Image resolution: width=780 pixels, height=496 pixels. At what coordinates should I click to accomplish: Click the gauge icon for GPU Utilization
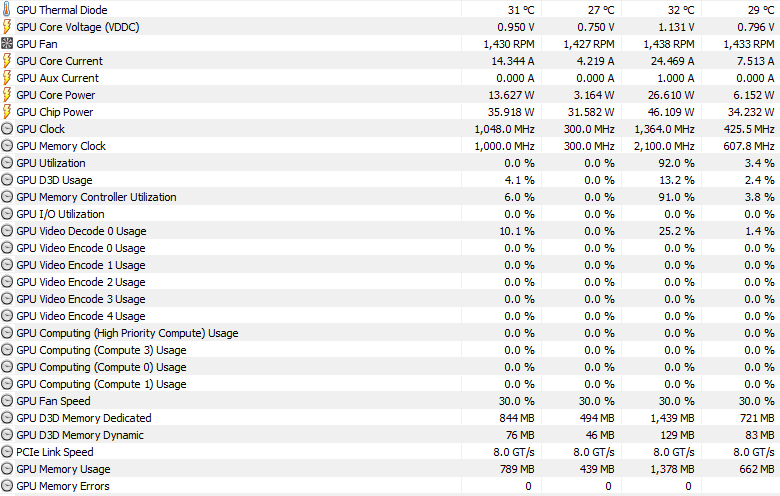click(6, 163)
